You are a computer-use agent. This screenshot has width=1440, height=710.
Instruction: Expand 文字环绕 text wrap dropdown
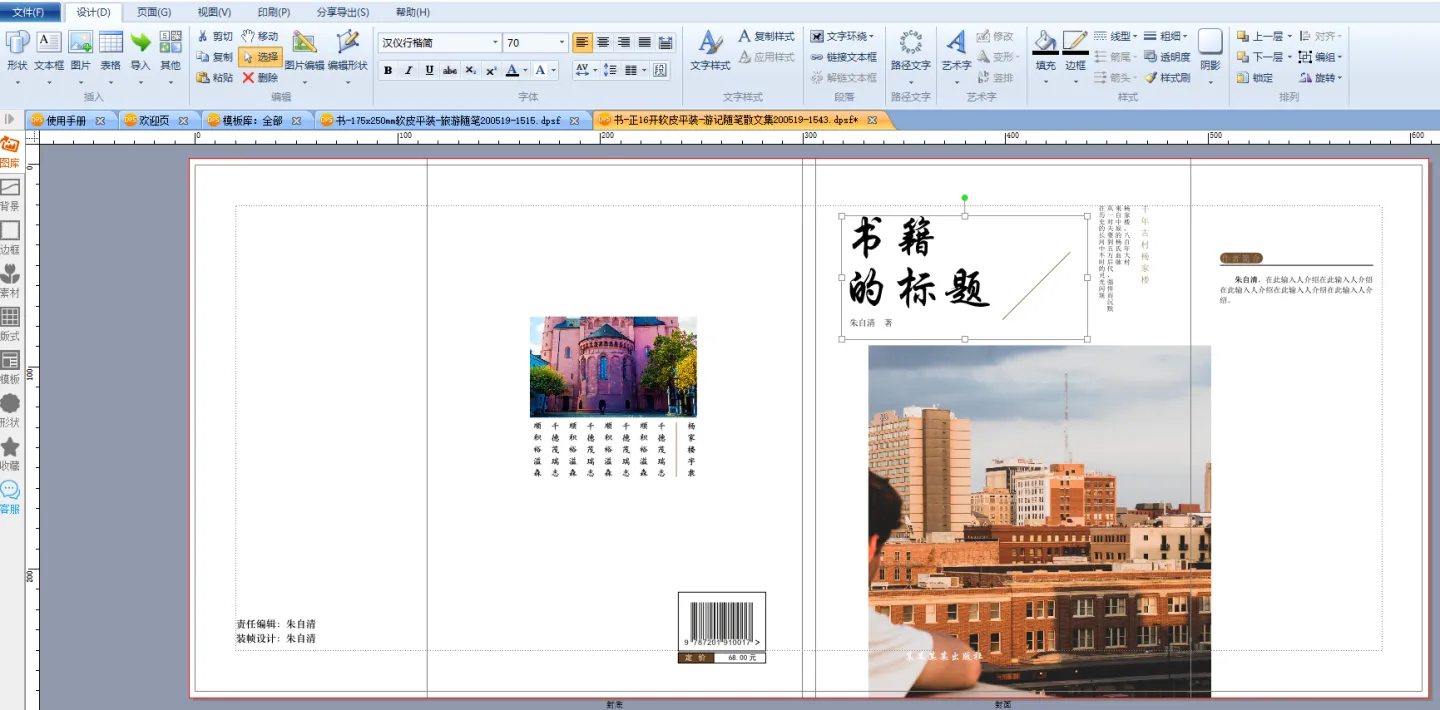[872, 37]
